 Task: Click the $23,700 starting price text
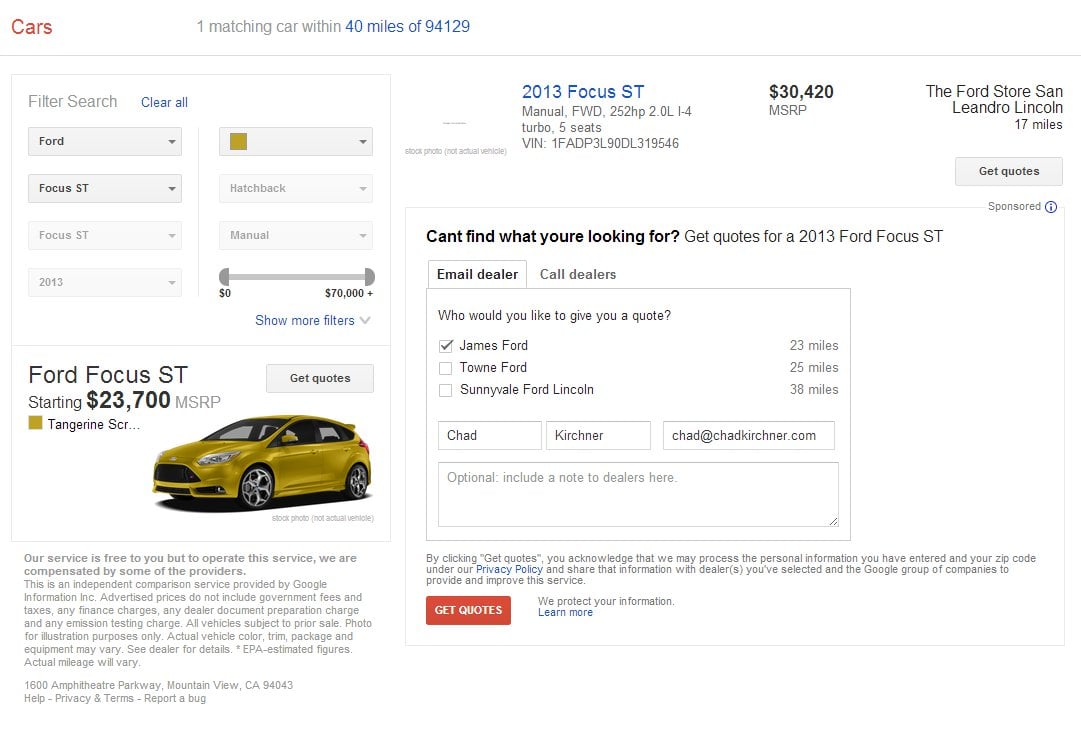pyautogui.click(x=128, y=401)
